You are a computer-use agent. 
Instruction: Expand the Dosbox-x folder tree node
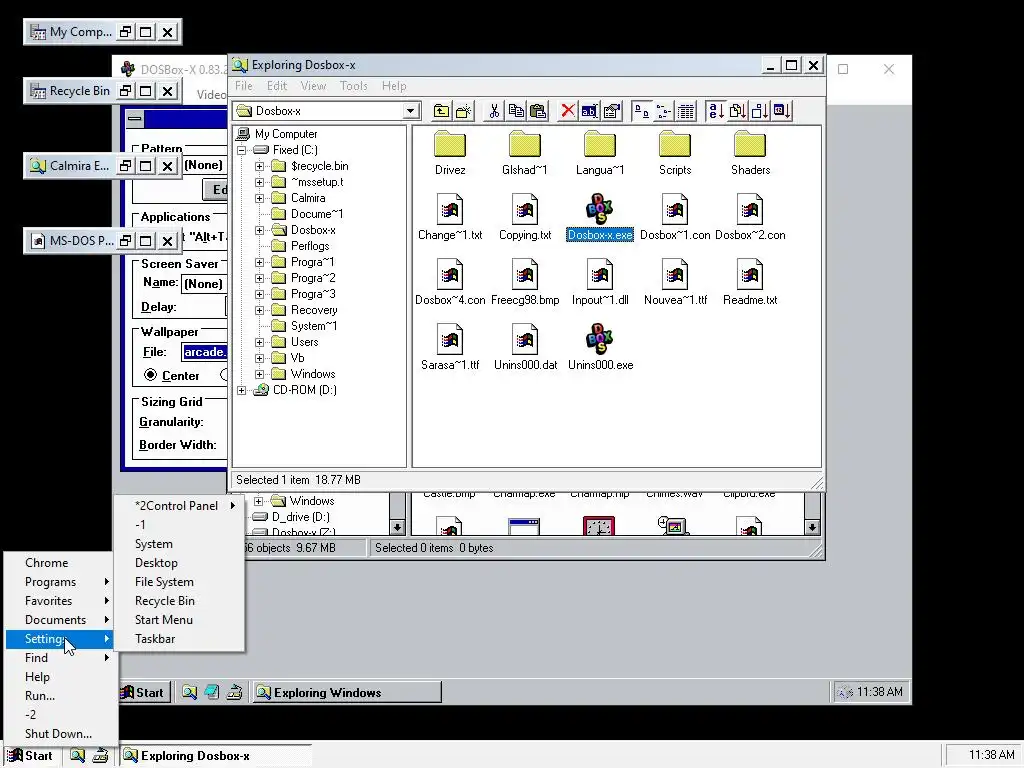pos(259,230)
